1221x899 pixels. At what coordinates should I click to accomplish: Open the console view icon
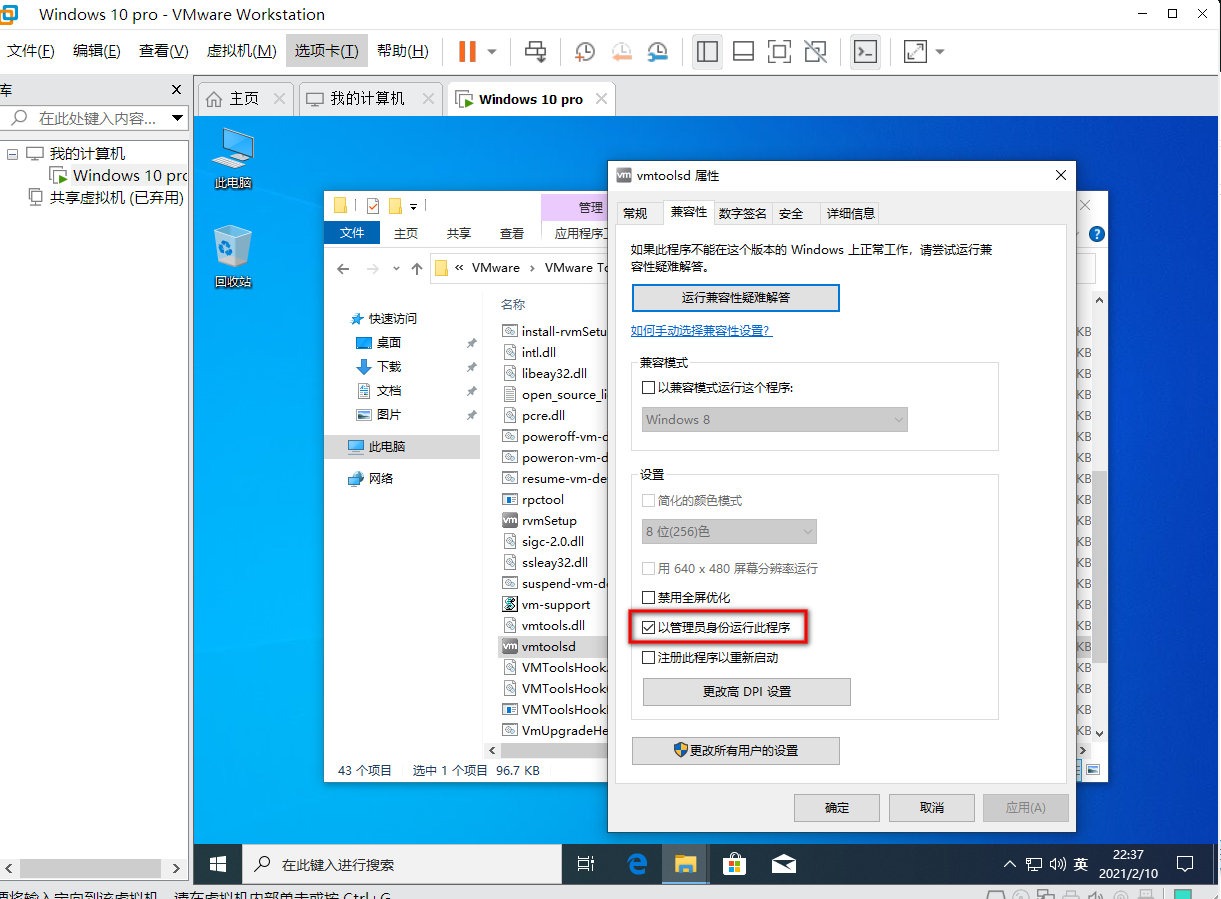[x=865, y=51]
